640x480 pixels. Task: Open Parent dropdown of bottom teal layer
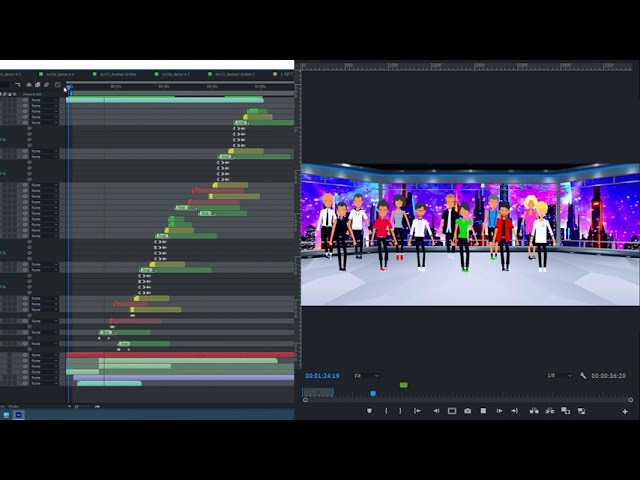coord(44,383)
